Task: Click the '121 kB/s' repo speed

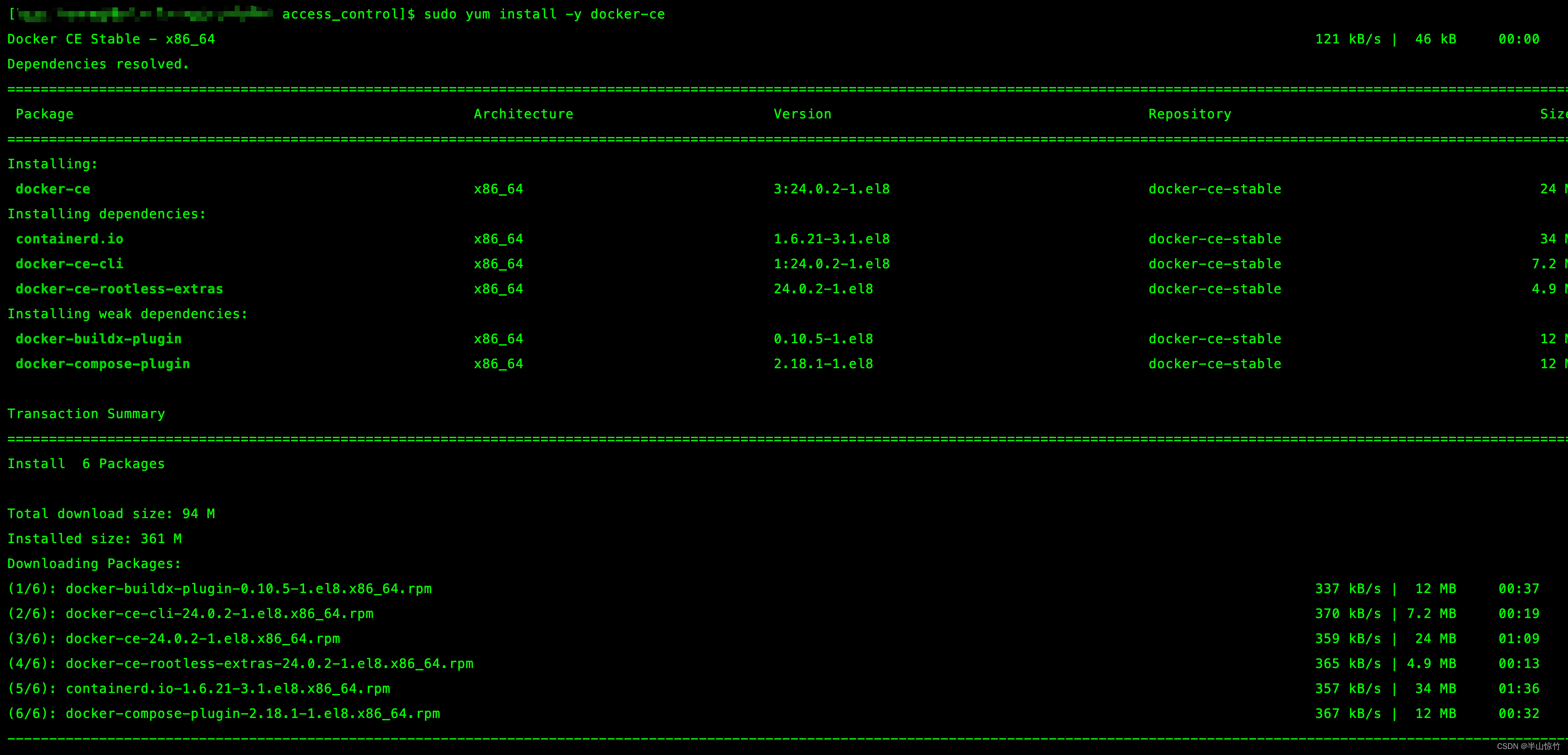Action: pyautogui.click(x=1348, y=39)
